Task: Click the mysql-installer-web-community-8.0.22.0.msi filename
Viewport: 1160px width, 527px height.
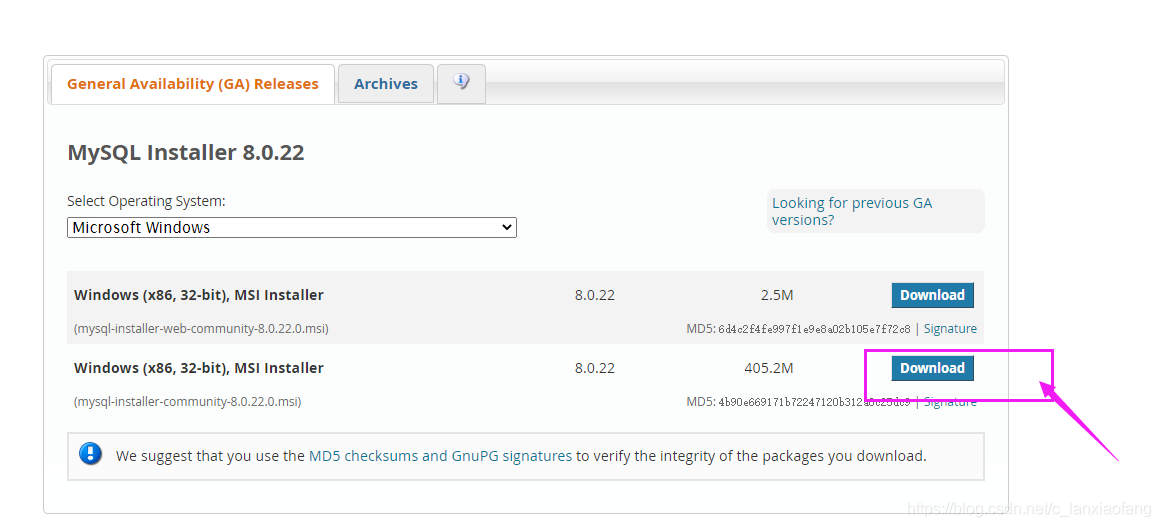Action: (201, 329)
